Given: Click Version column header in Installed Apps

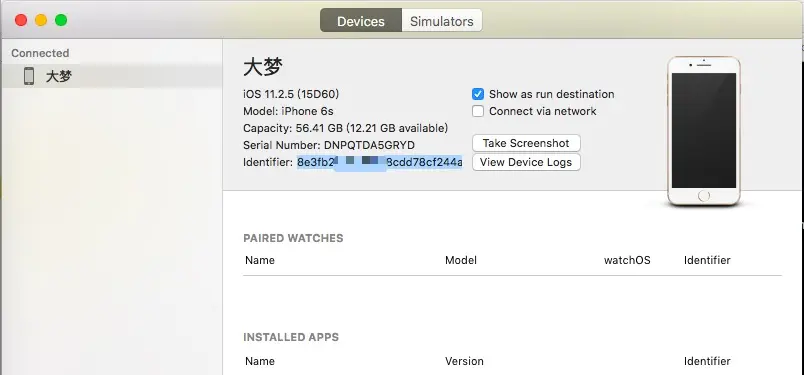Looking at the screenshot, I should pos(464,361).
